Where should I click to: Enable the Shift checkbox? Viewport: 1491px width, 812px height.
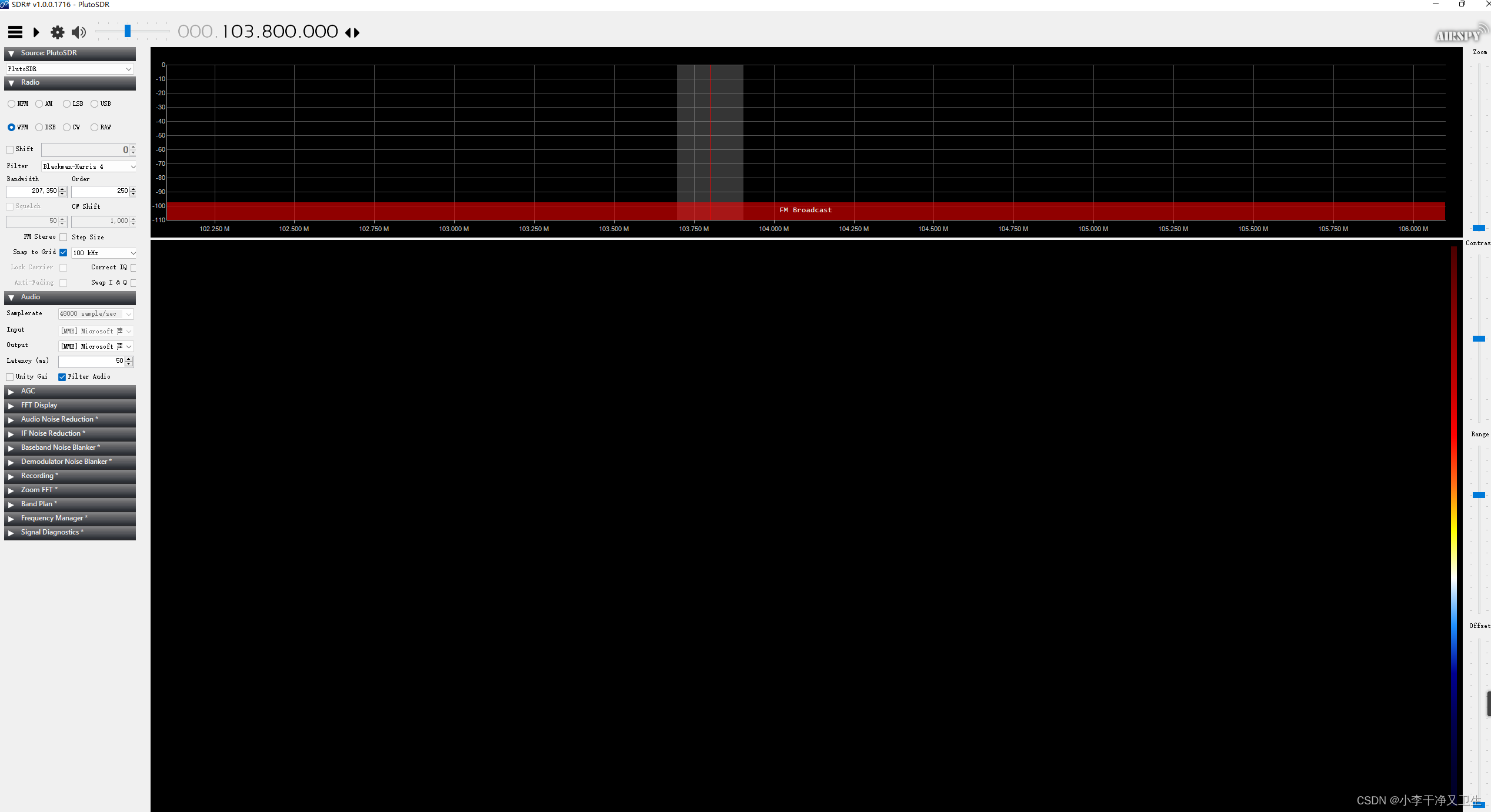coord(10,149)
